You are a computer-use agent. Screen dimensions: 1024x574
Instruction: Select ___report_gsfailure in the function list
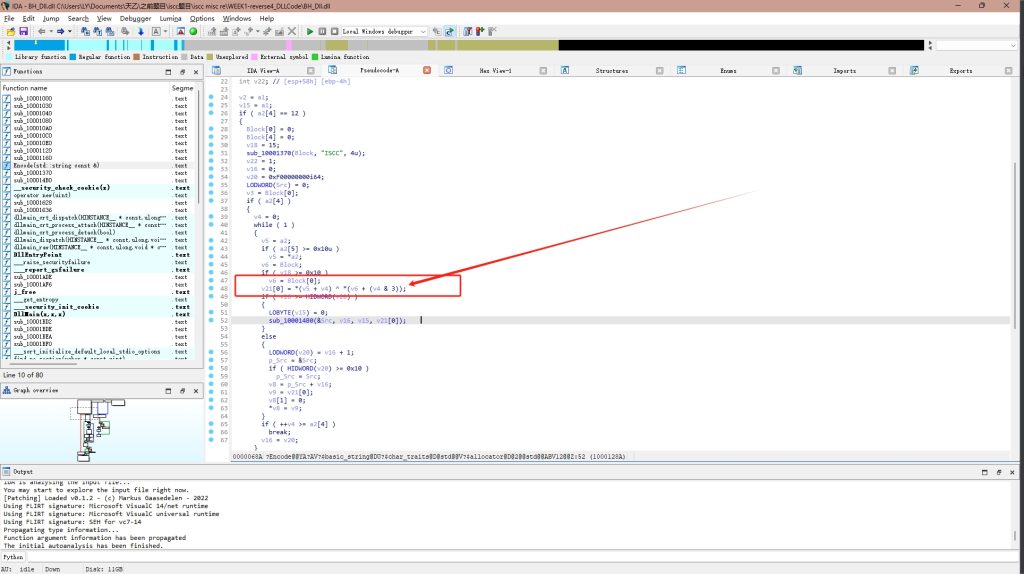point(49,270)
